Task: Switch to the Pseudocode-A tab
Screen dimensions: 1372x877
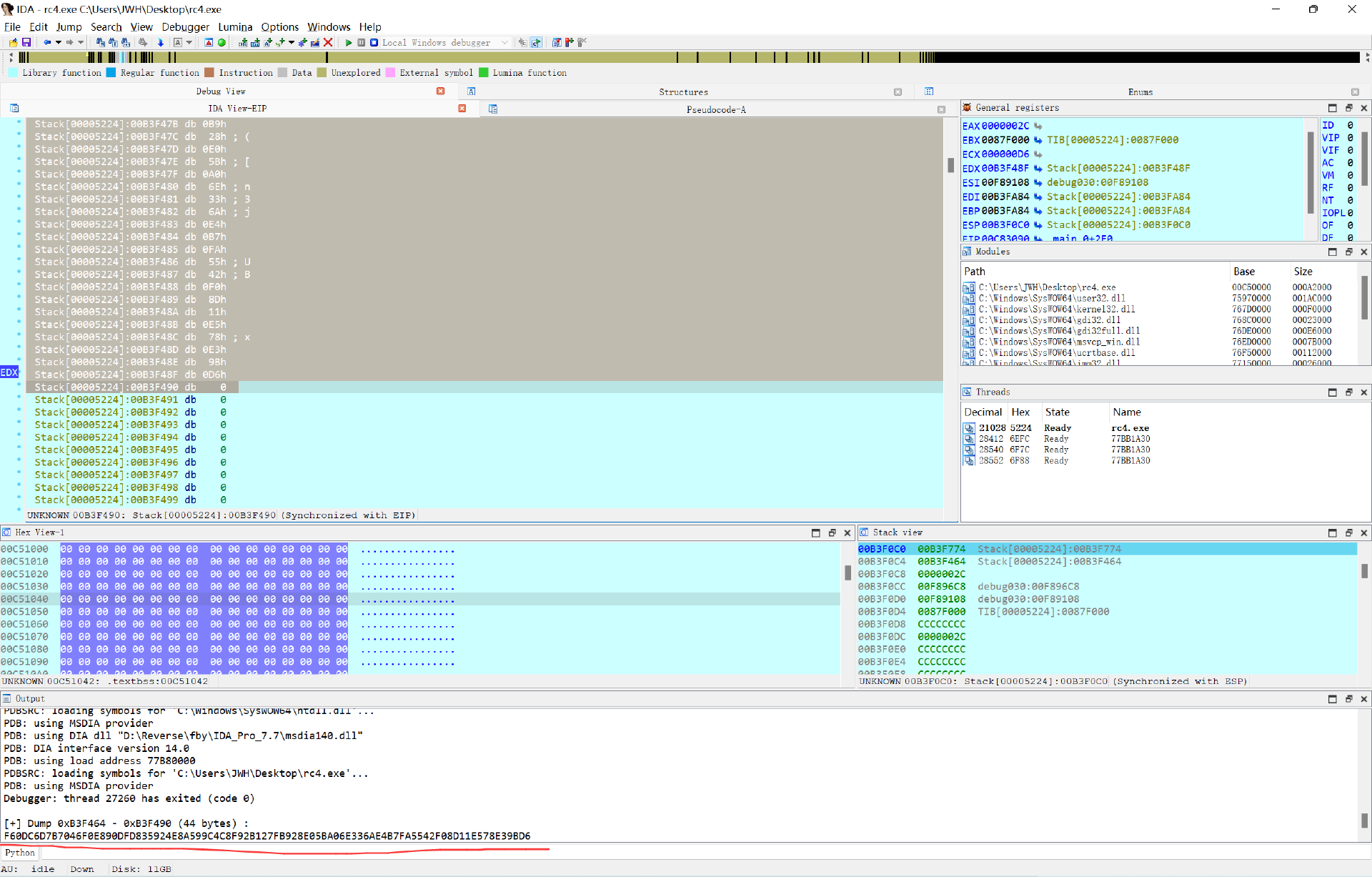Action: [x=716, y=109]
